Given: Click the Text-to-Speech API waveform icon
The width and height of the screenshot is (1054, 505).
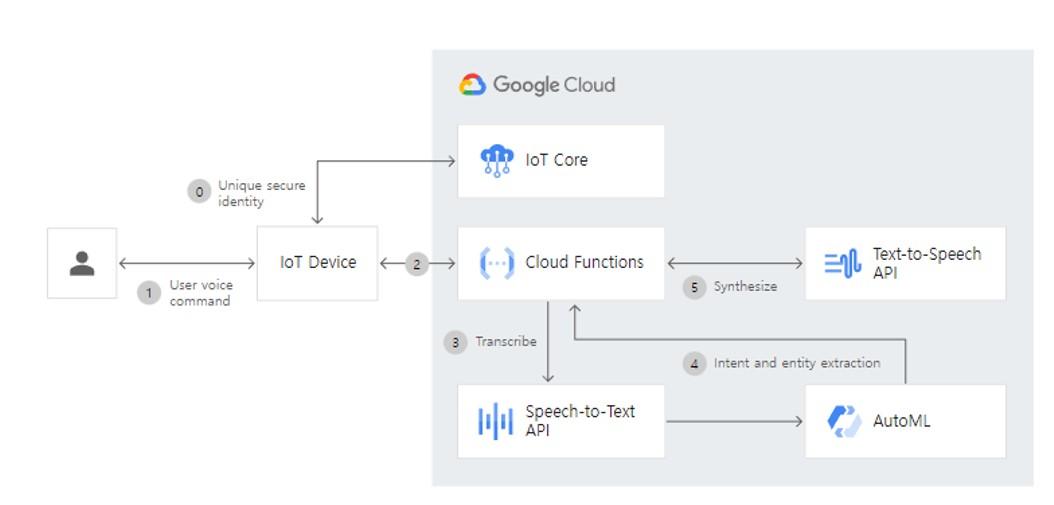Looking at the screenshot, I should point(843,263).
